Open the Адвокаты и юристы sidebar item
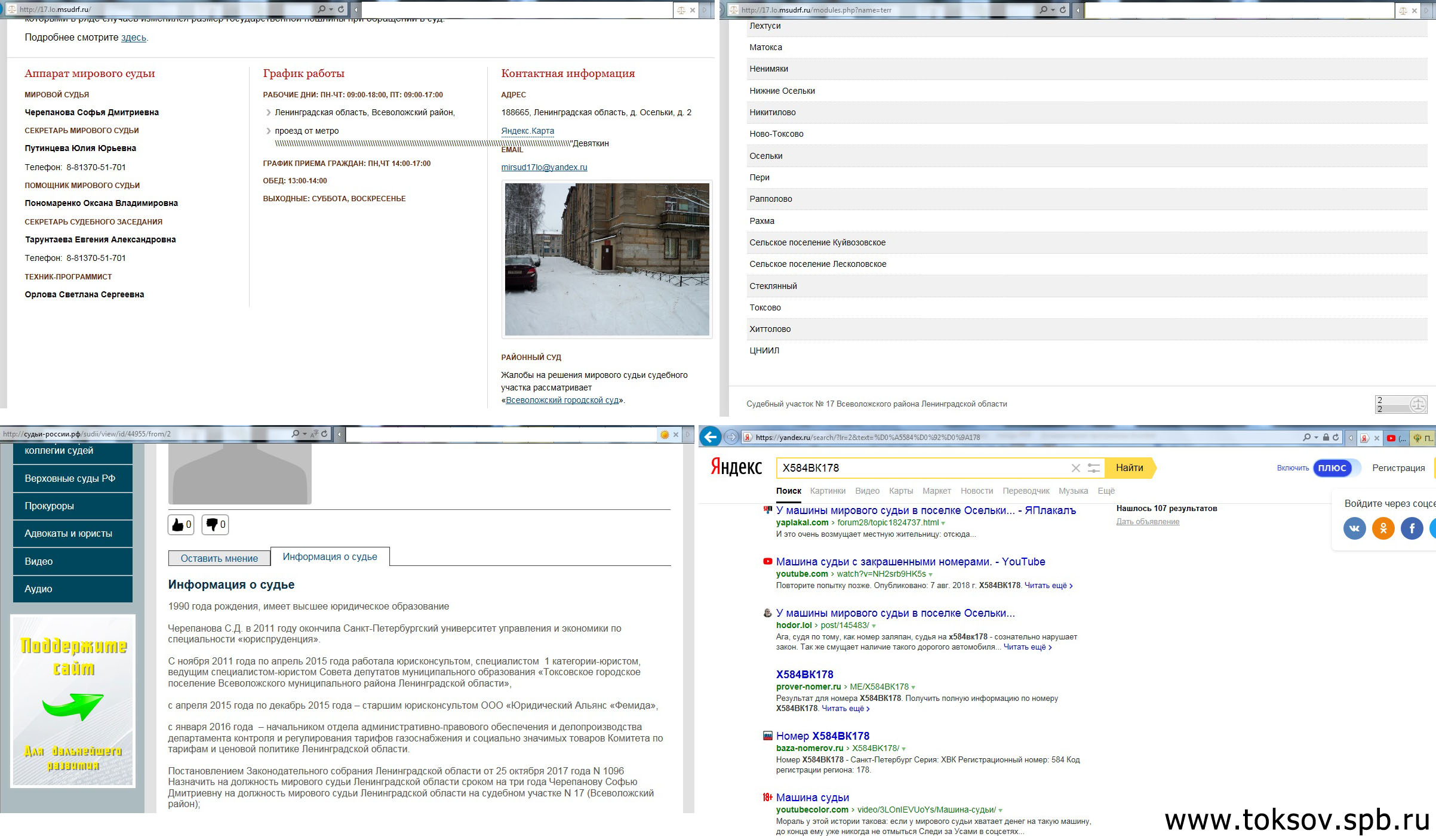The image size is (1436, 840). pos(73,533)
